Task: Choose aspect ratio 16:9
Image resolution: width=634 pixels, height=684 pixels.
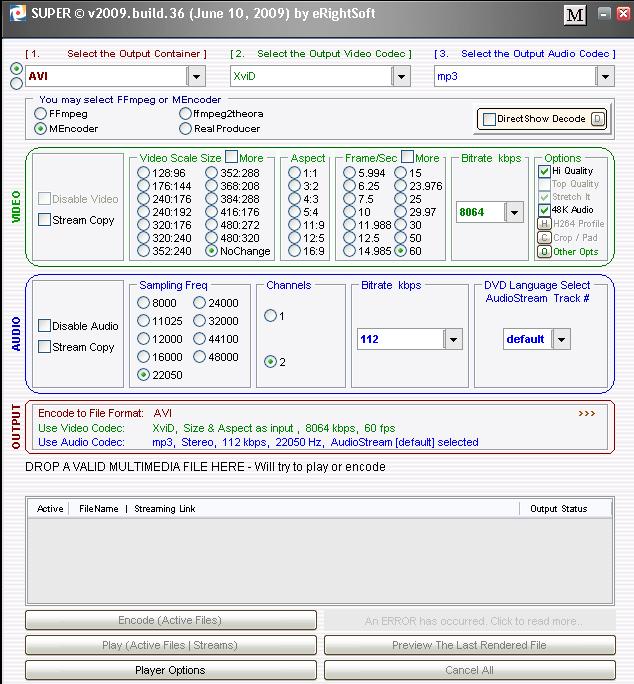Action: (x=295, y=251)
